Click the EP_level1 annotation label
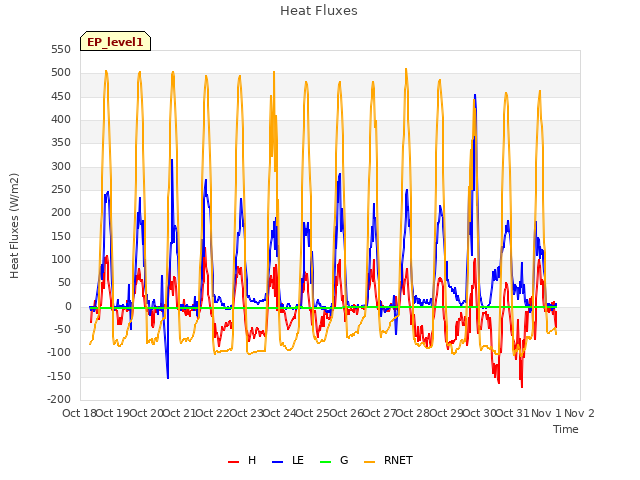 [x=116, y=41]
